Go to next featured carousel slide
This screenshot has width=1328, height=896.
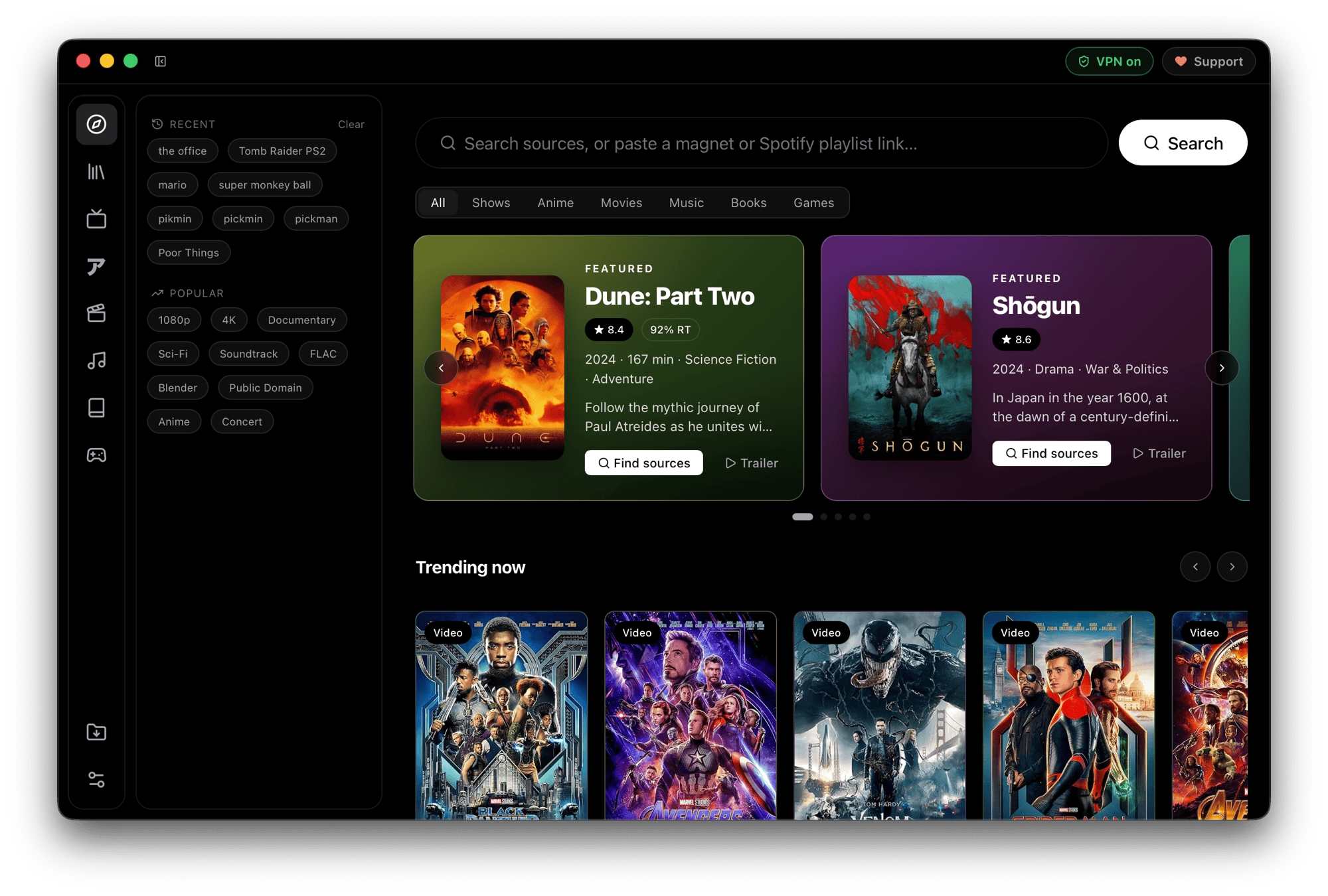click(x=1222, y=368)
